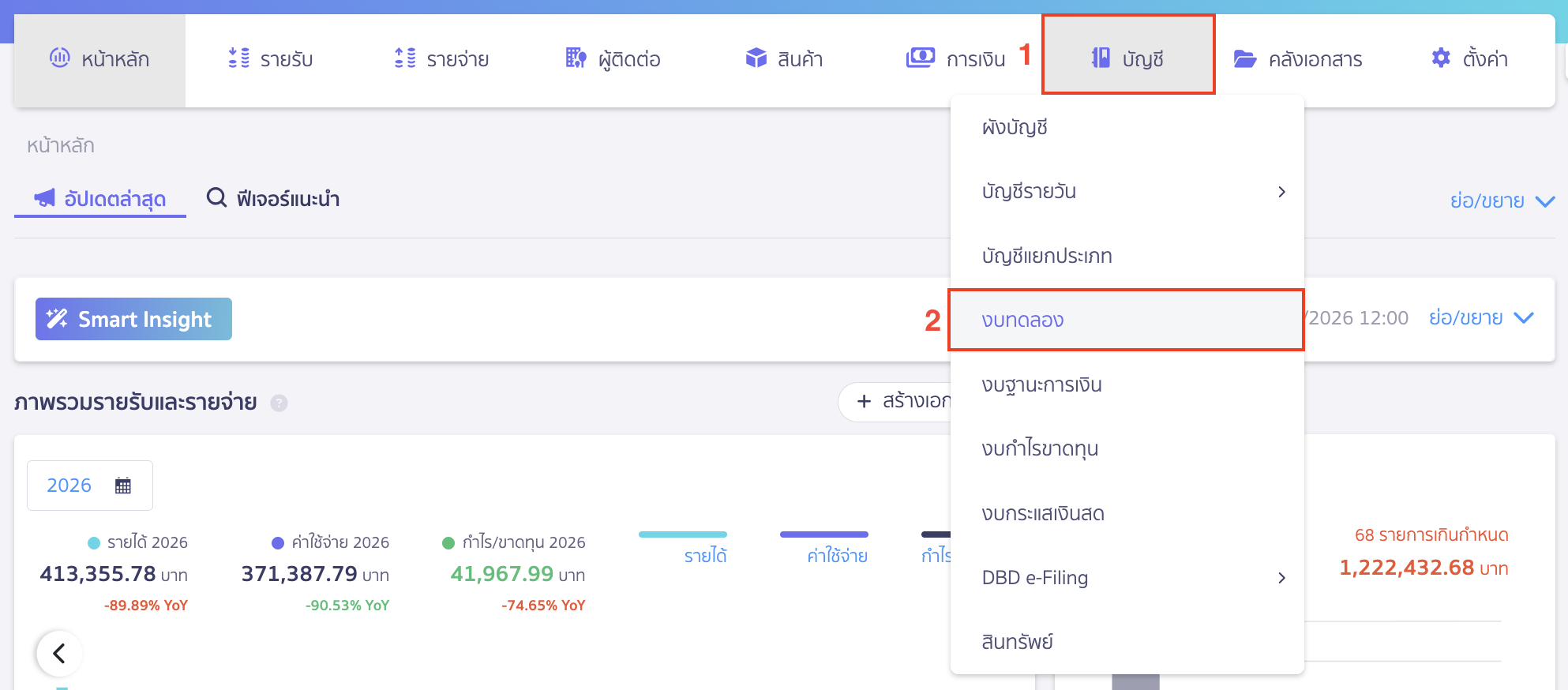Switch to the ฟีเจอร์แนะนำ tab

click(272, 199)
